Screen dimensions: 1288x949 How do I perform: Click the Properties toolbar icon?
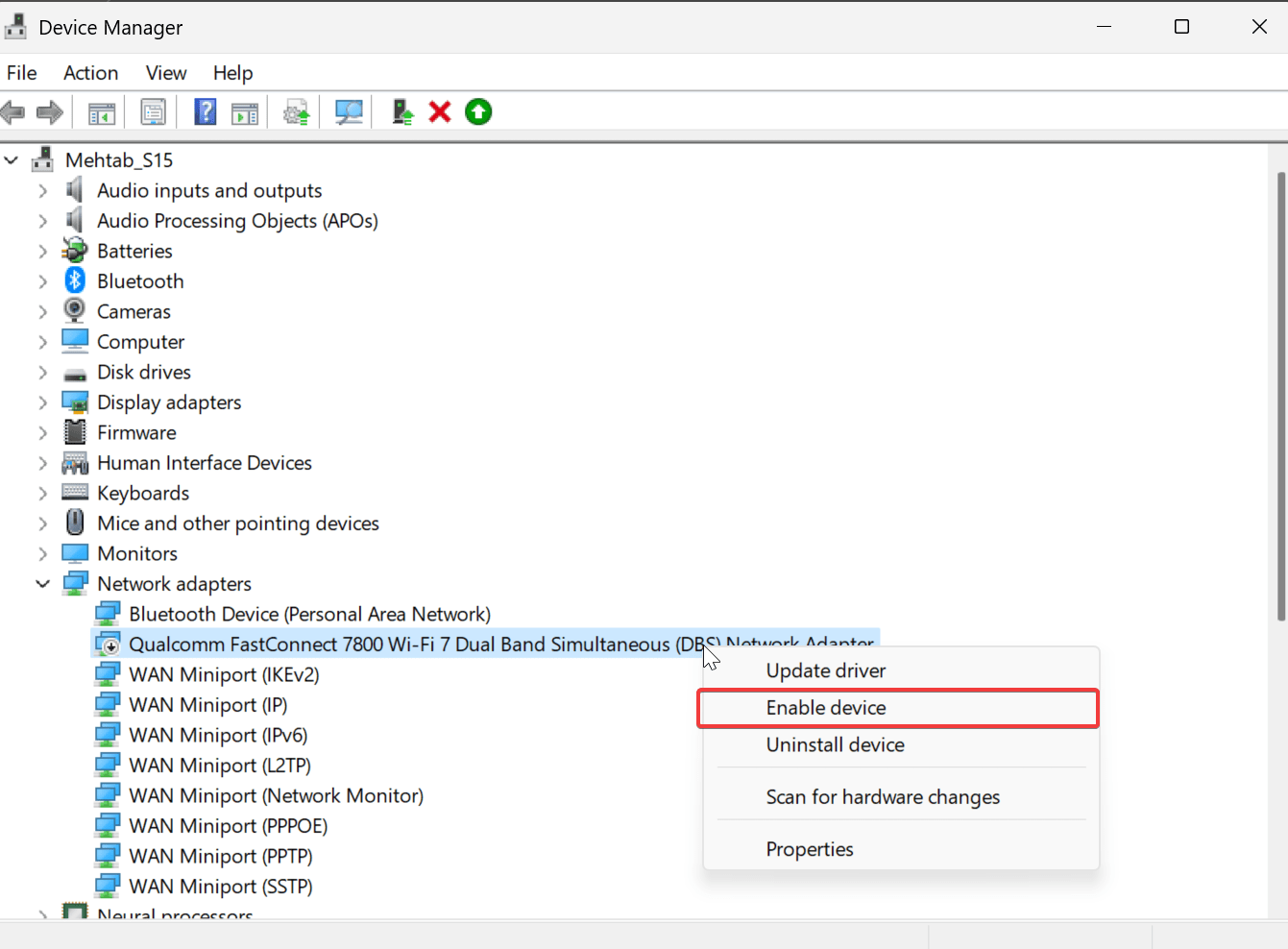[154, 112]
